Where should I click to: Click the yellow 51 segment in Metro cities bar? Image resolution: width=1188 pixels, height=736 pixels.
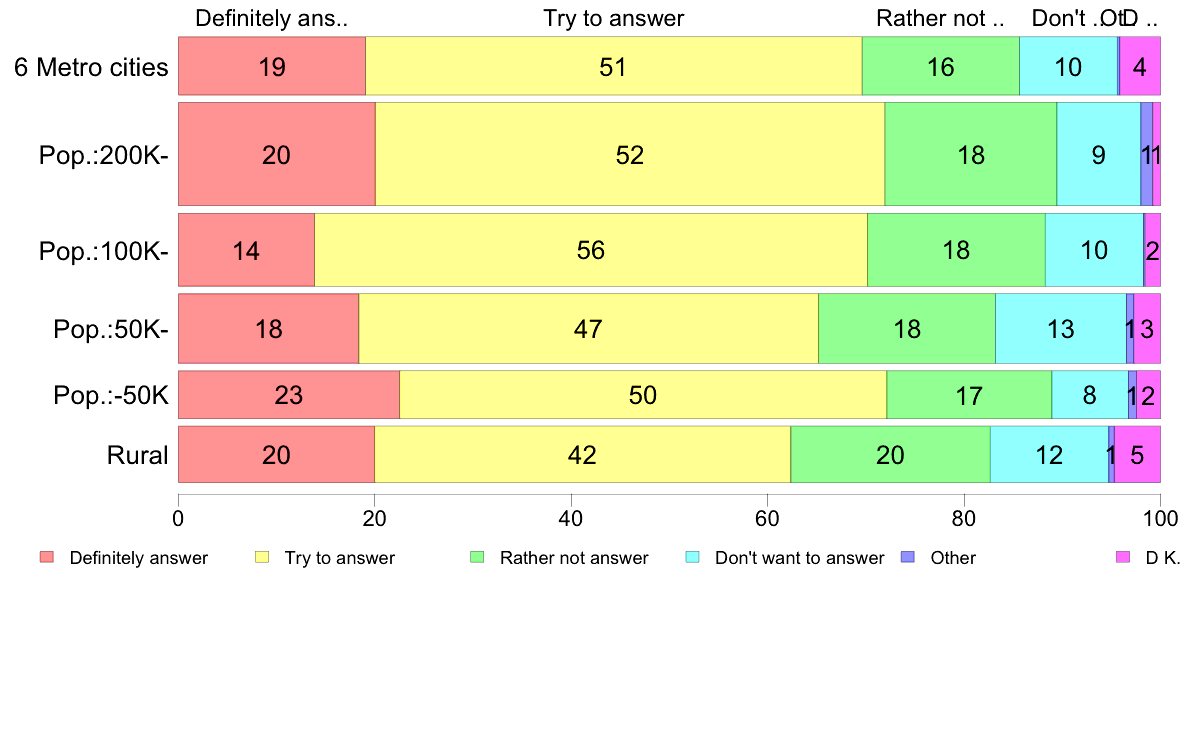tap(614, 67)
